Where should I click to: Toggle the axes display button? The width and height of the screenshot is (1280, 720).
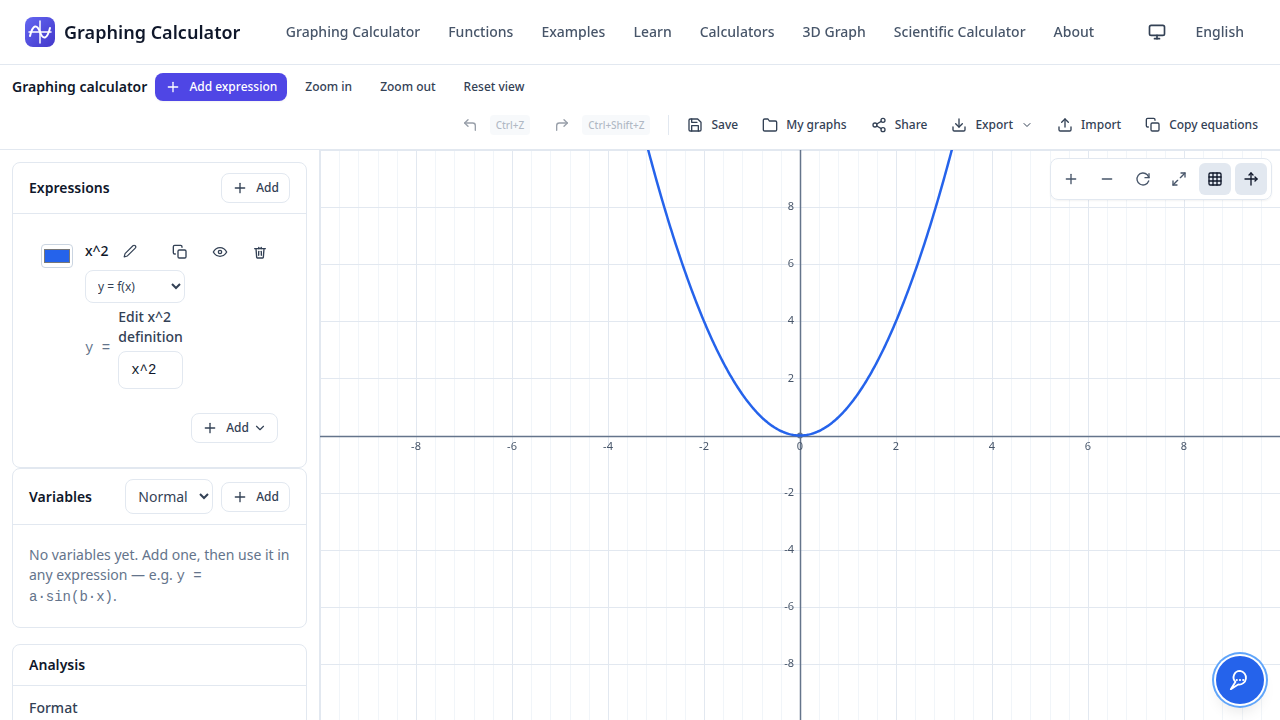click(1251, 179)
